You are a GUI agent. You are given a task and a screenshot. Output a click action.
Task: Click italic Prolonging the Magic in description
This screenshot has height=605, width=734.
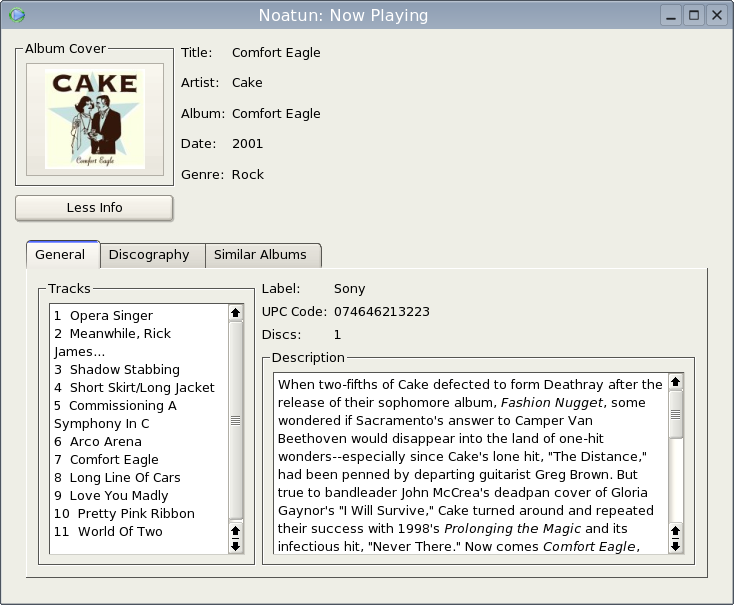pos(512,529)
